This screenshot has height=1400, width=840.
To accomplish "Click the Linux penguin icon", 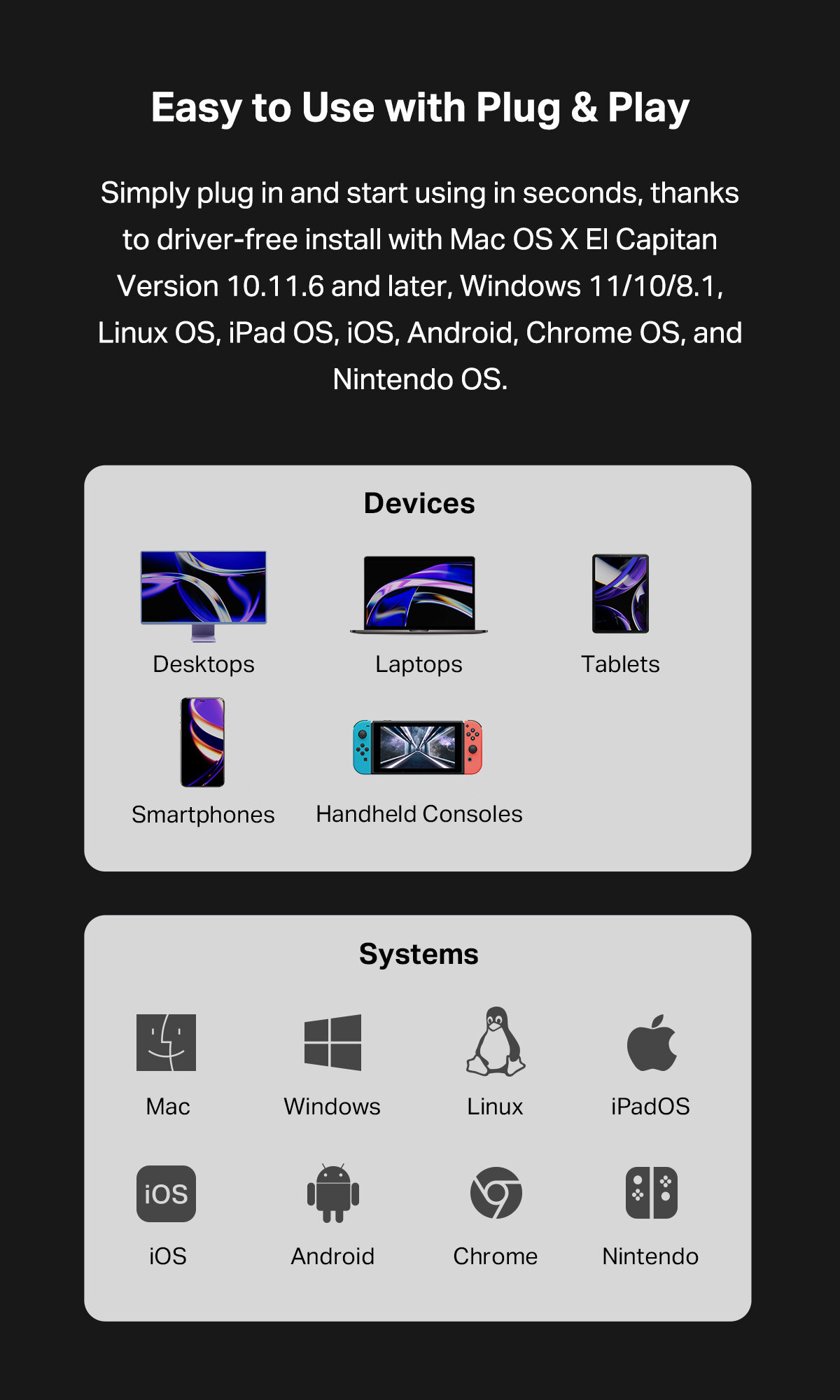I will (496, 1042).
